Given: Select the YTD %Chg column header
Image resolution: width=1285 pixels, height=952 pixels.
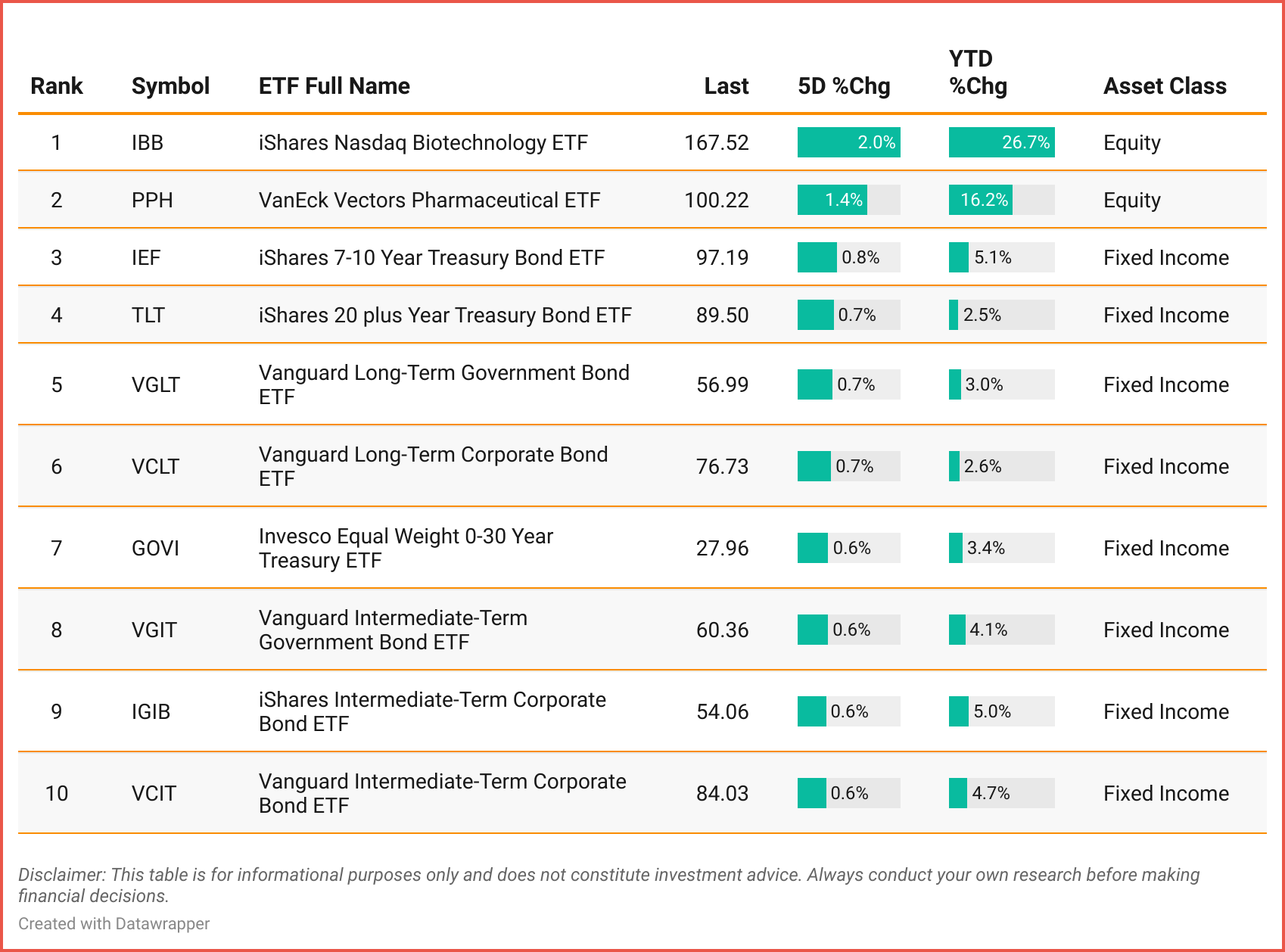Looking at the screenshot, I should 978,73.
